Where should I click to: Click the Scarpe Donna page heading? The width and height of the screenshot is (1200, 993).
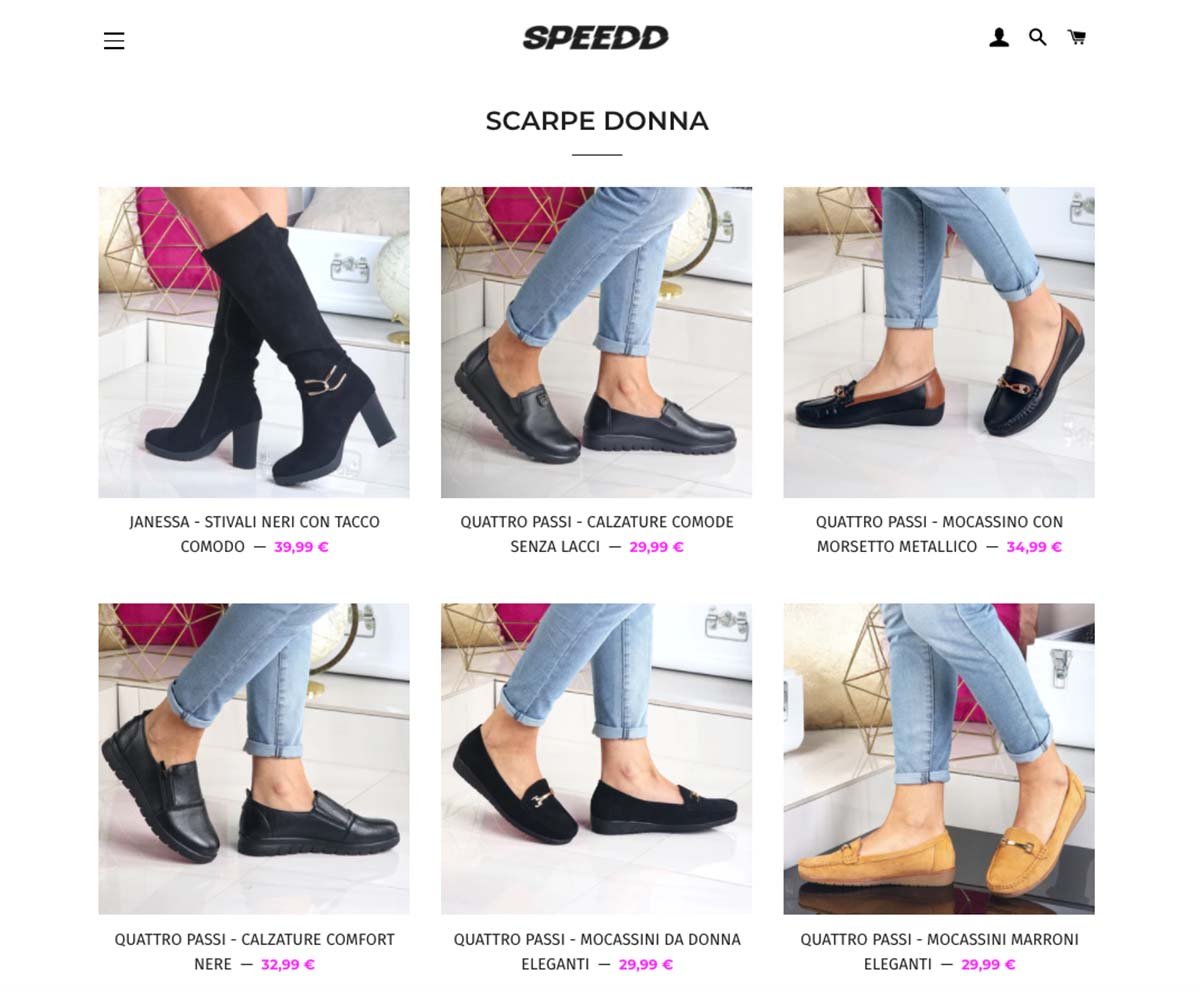(597, 121)
